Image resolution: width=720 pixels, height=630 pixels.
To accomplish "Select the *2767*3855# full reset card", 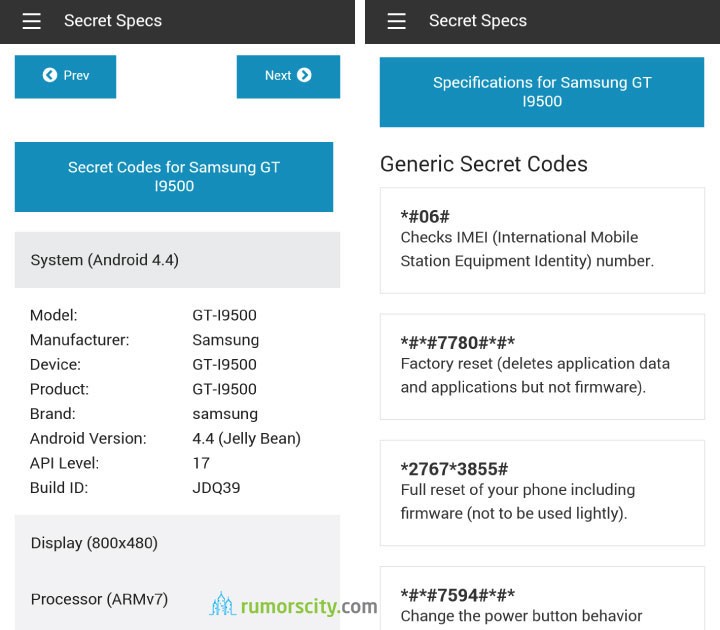I will point(542,493).
